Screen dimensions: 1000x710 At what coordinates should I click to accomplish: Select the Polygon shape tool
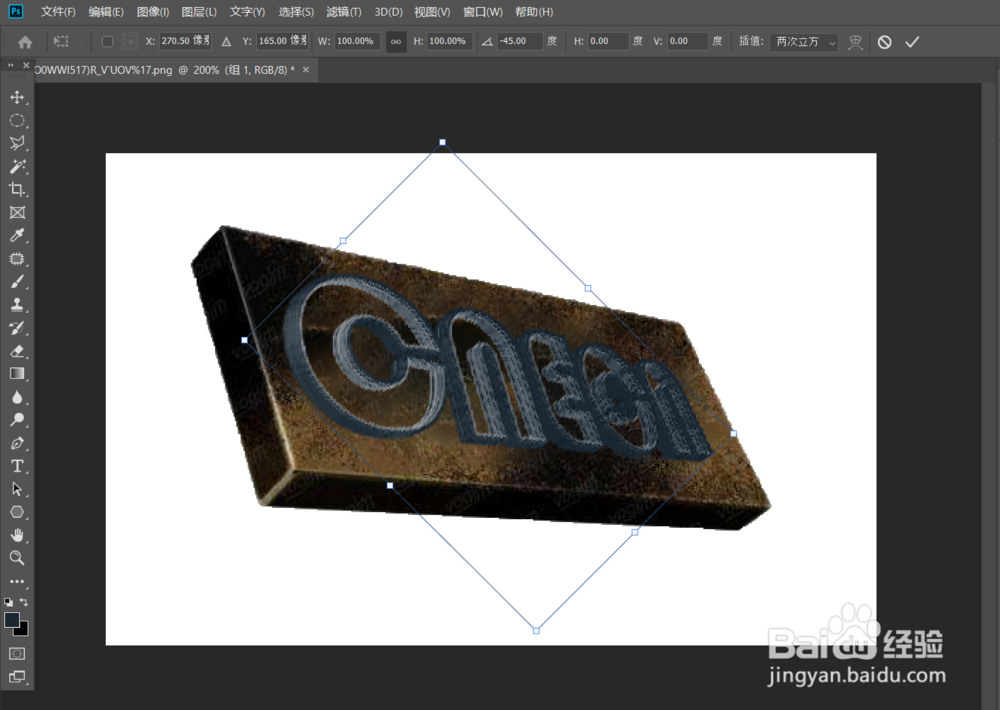[x=17, y=512]
